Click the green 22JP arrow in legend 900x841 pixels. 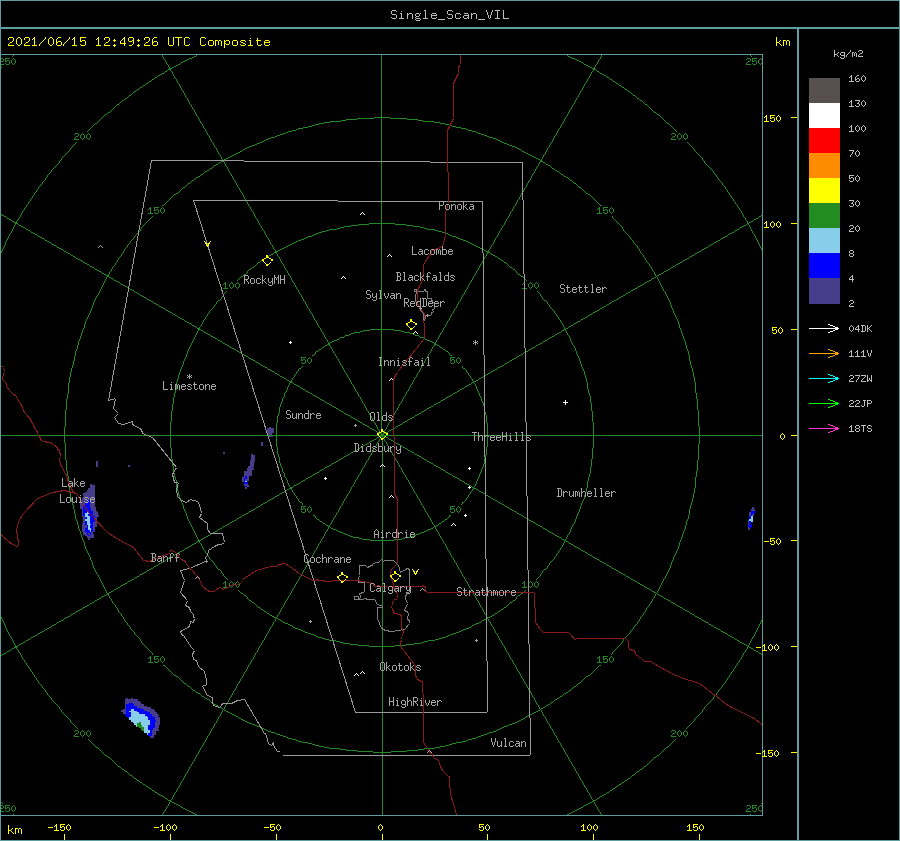(824, 404)
